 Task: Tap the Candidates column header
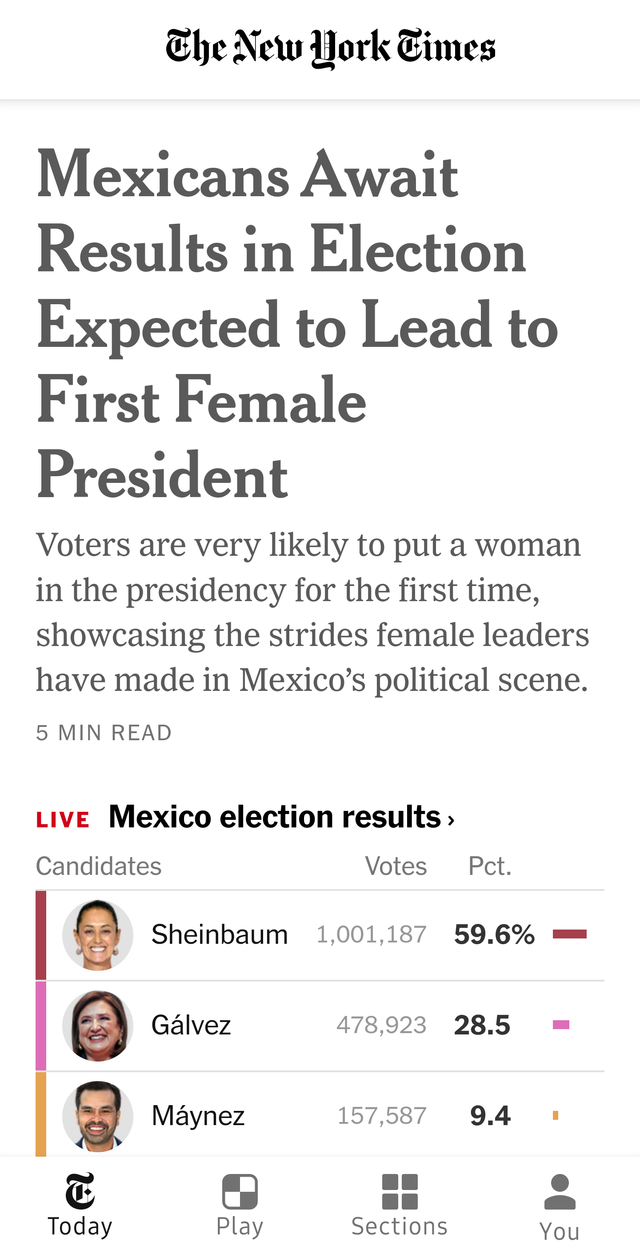tap(98, 866)
